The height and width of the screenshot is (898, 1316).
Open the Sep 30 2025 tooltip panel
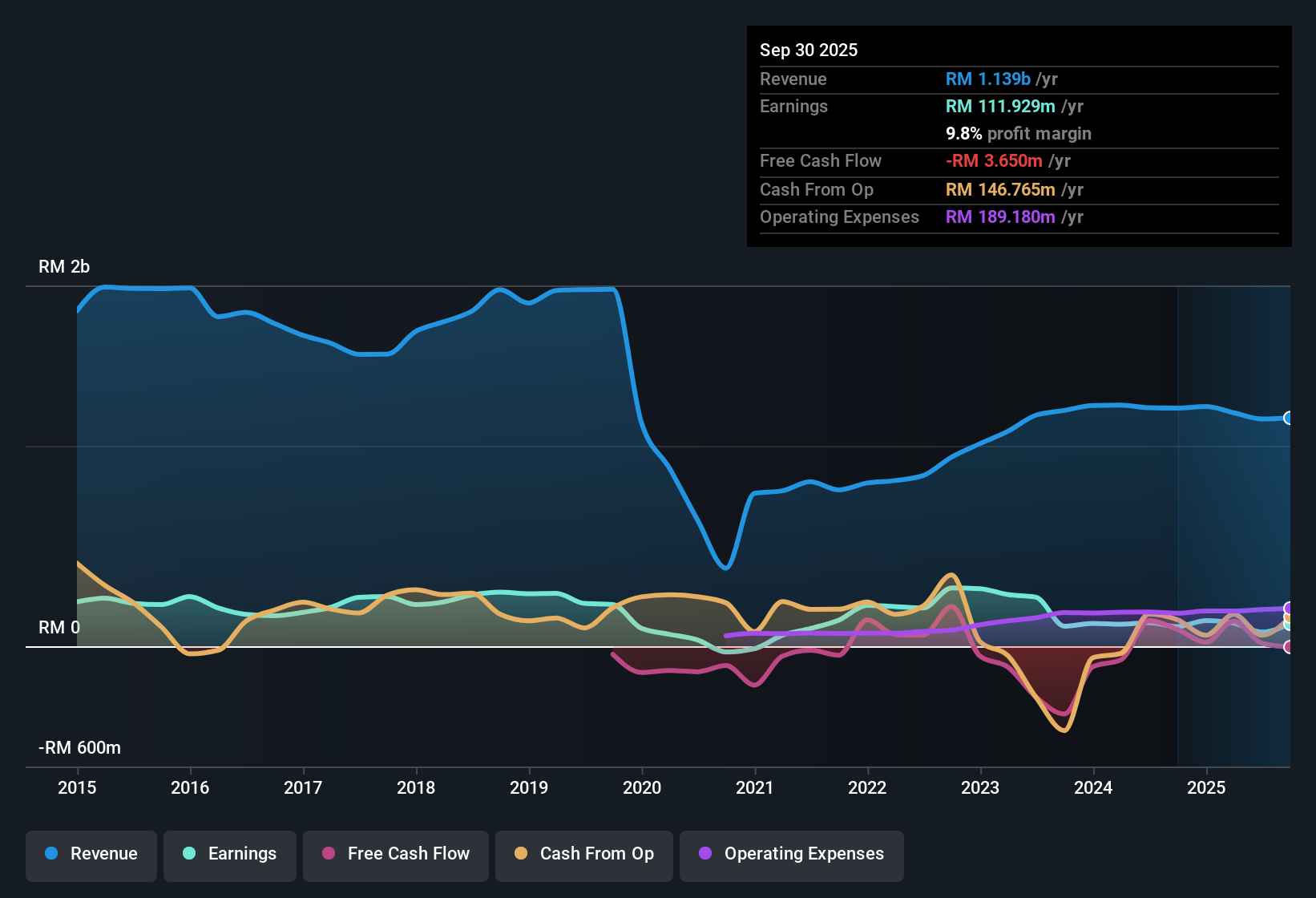(x=809, y=50)
